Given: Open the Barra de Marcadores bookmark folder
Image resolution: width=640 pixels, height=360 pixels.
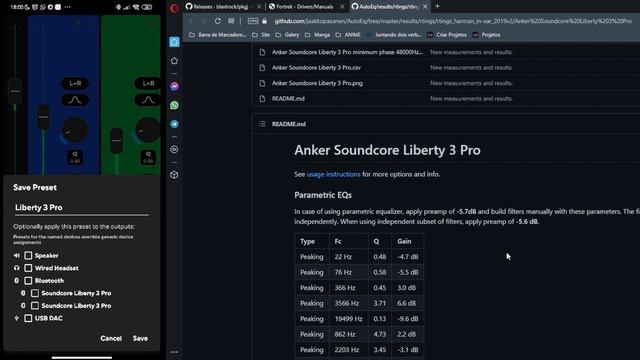Looking at the screenshot, I should pyautogui.click(x=218, y=35).
